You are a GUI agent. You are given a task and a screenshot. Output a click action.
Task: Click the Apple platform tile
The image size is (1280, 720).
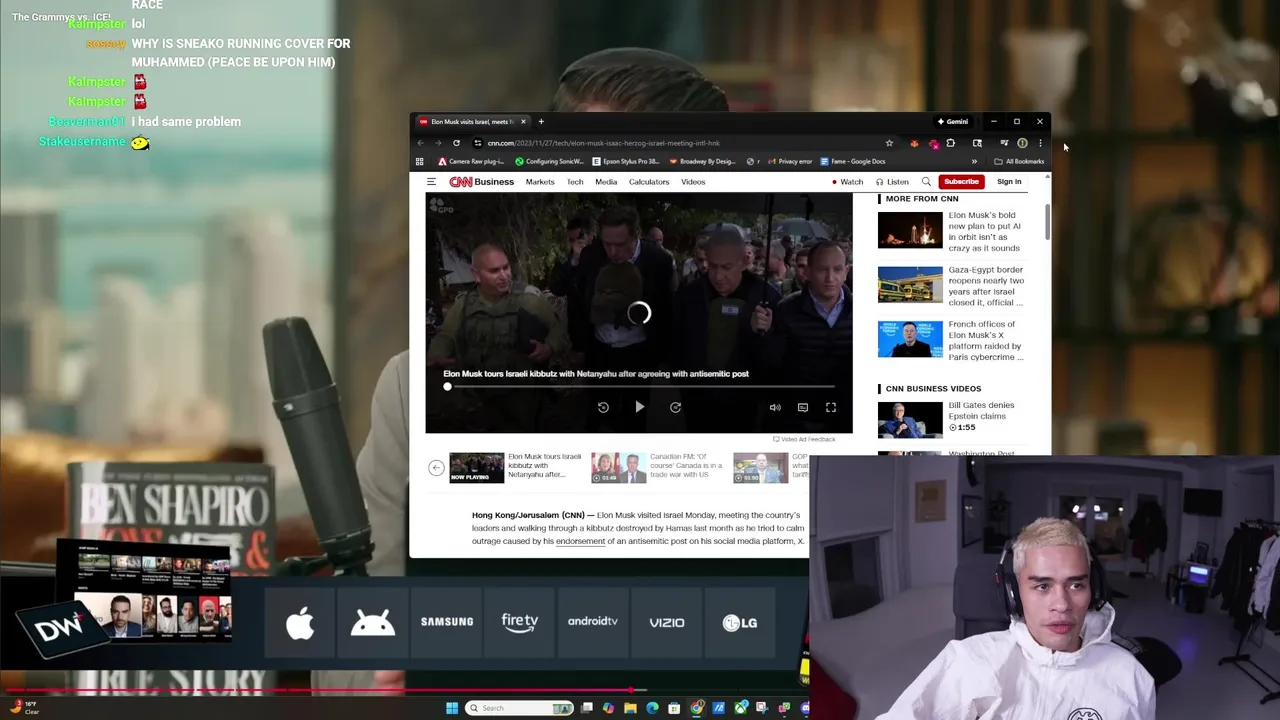point(300,622)
